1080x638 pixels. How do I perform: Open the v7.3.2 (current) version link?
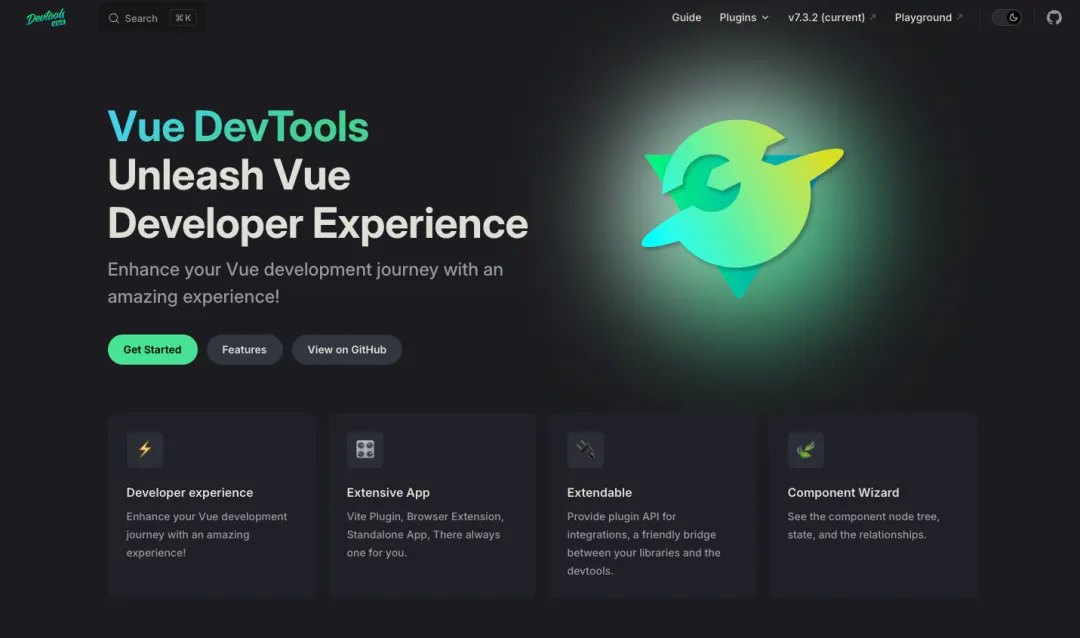tap(832, 17)
